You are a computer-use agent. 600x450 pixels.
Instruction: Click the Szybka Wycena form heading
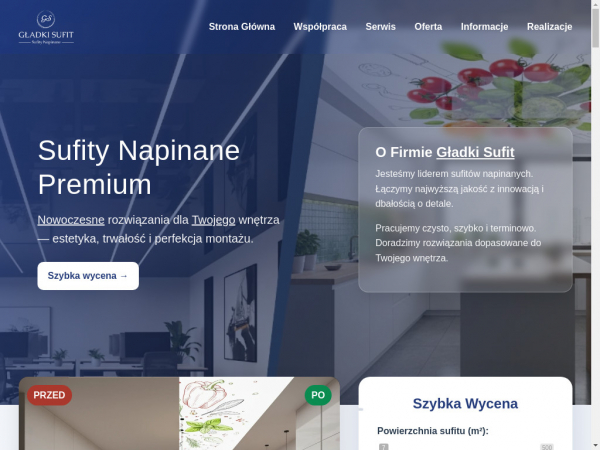pyautogui.click(x=465, y=404)
